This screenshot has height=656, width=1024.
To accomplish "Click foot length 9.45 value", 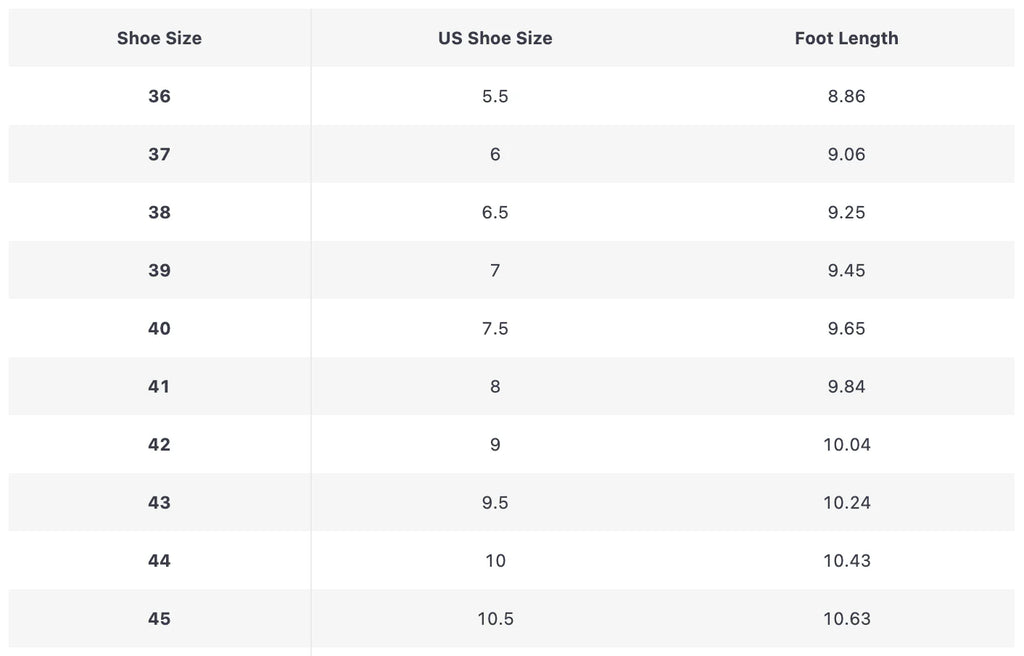I will click(846, 270).
